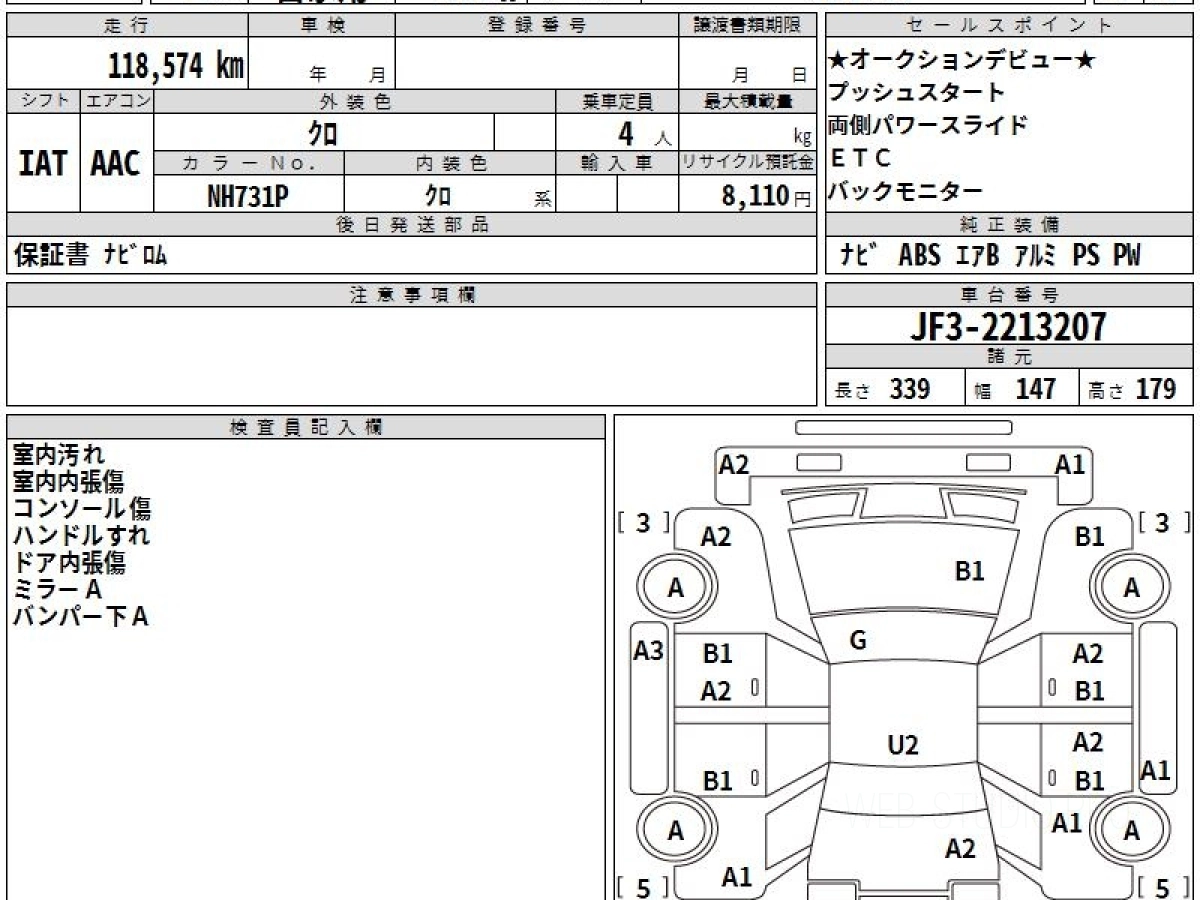Select the 後日発送部品 header
The height and width of the screenshot is (900, 1200).
coord(411,224)
